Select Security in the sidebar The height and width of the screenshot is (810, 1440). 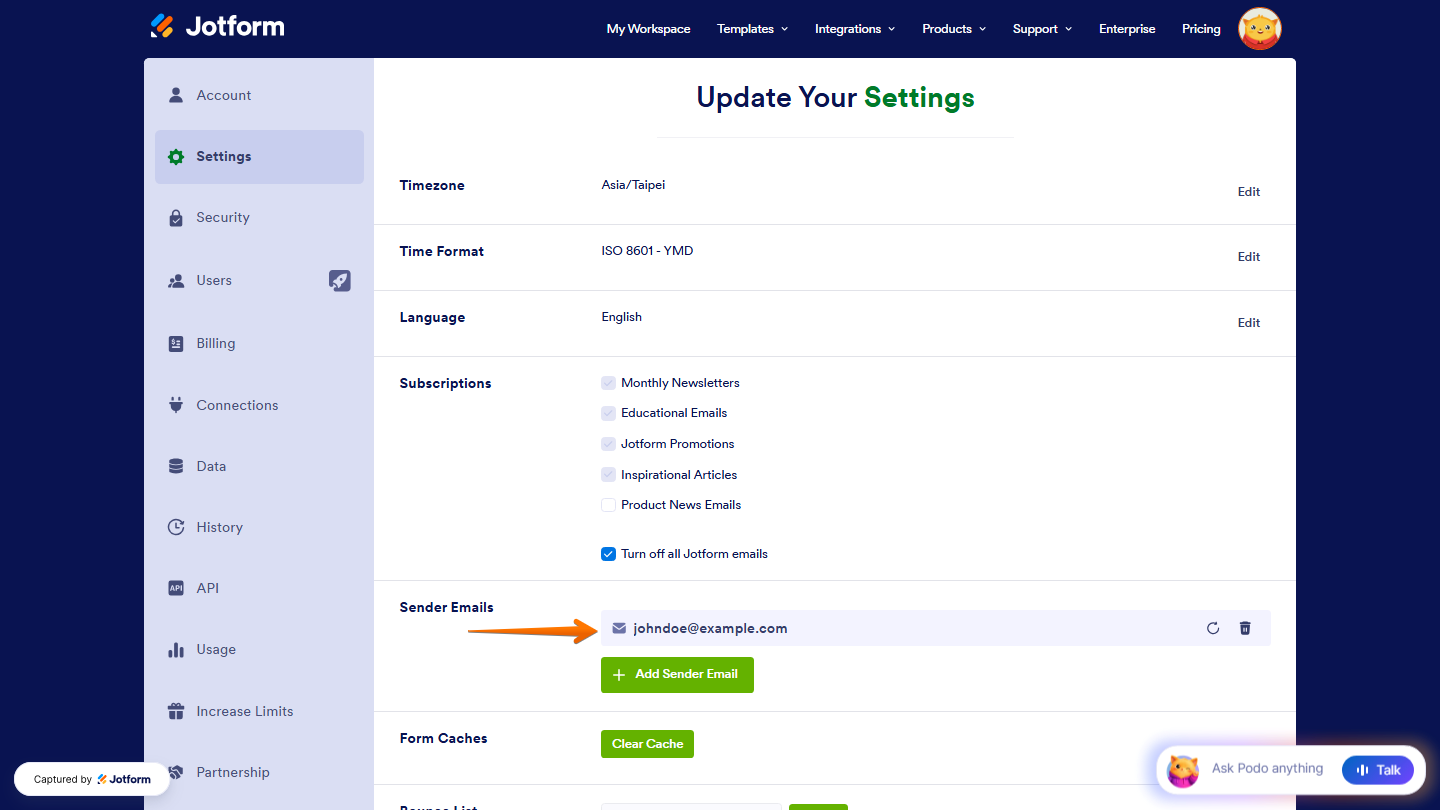[x=259, y=218]
